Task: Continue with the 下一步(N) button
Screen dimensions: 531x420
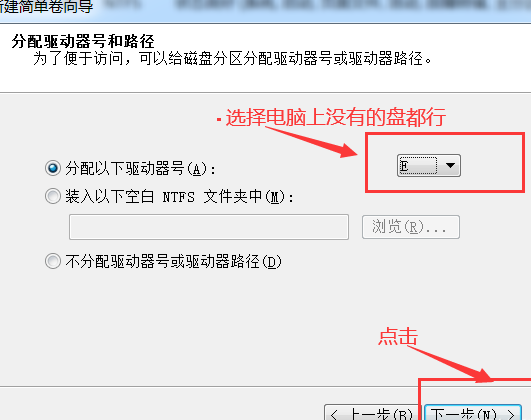Action: tap(473, 413)
